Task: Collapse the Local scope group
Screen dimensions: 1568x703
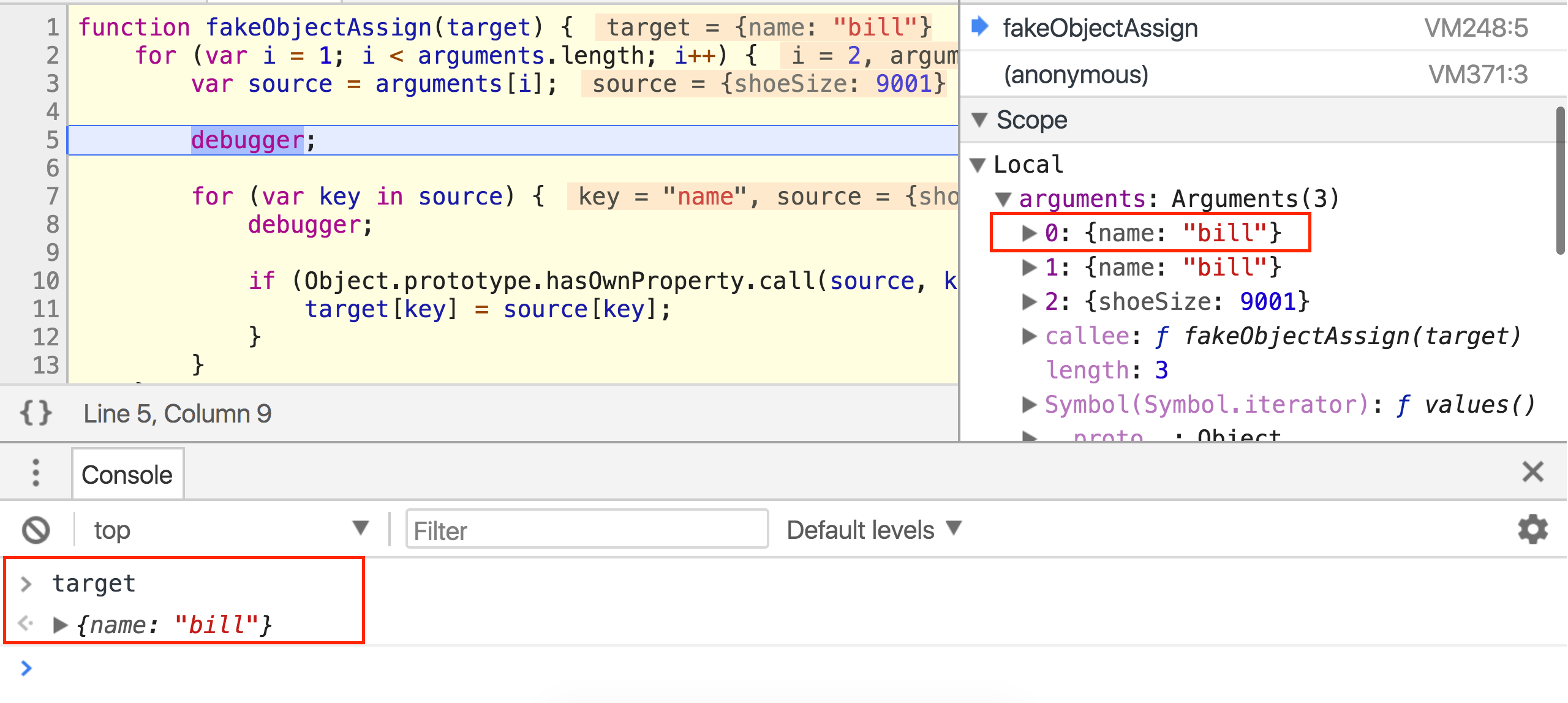Action: pyautogui.click(x=978, y=165)
